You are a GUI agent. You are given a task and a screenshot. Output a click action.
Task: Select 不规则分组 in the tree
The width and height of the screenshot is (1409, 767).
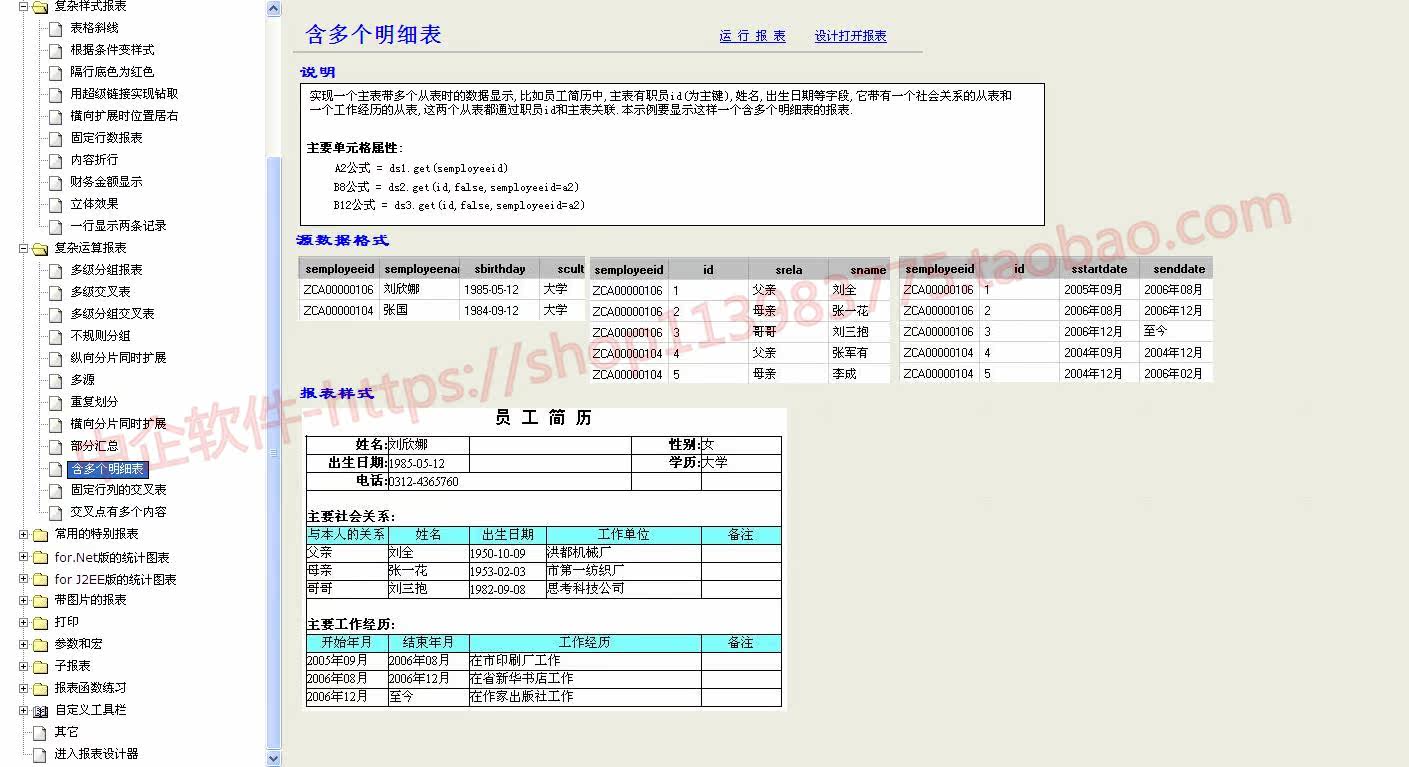(x=100, y=336)
